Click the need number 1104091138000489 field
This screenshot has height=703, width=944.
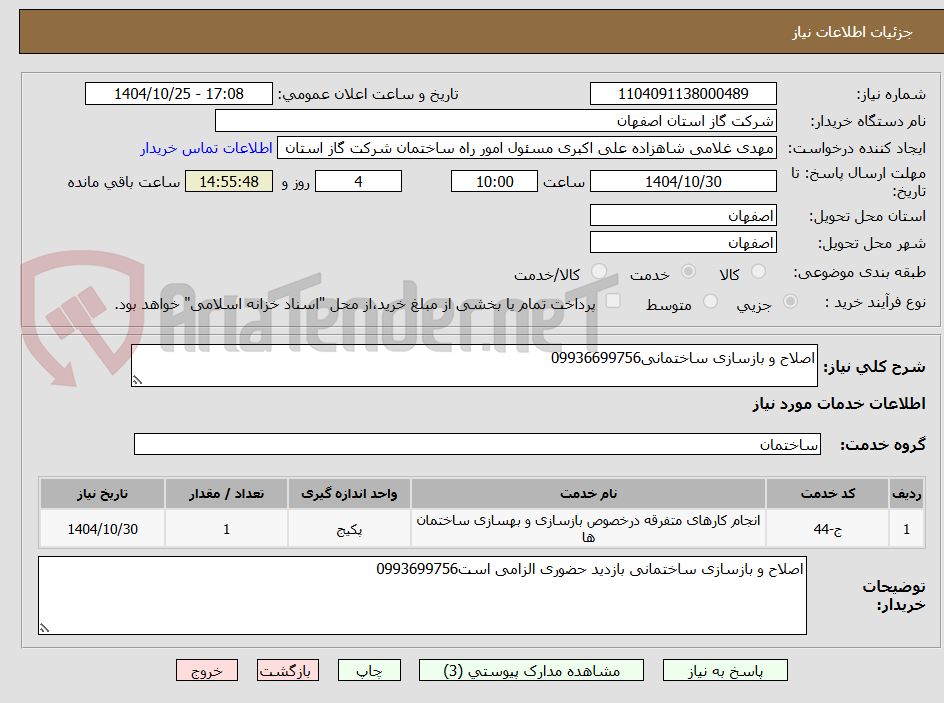pyautogui.click(x=683, y=93)
